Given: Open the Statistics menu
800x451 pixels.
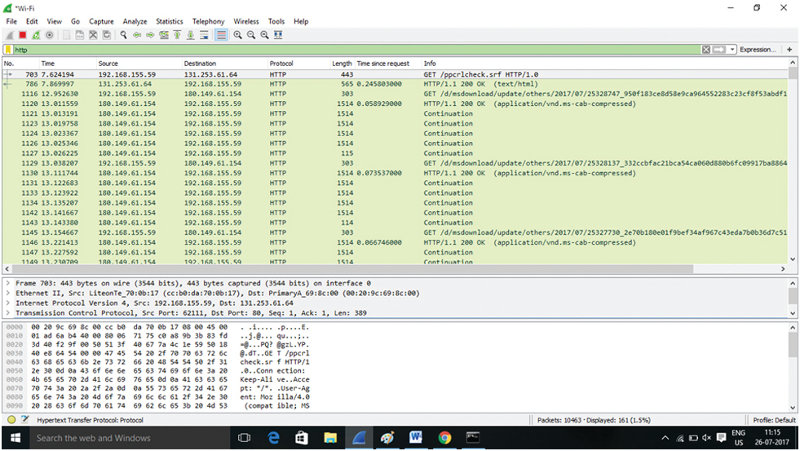Looking at the screenshot, I should (x=169, y=20).
